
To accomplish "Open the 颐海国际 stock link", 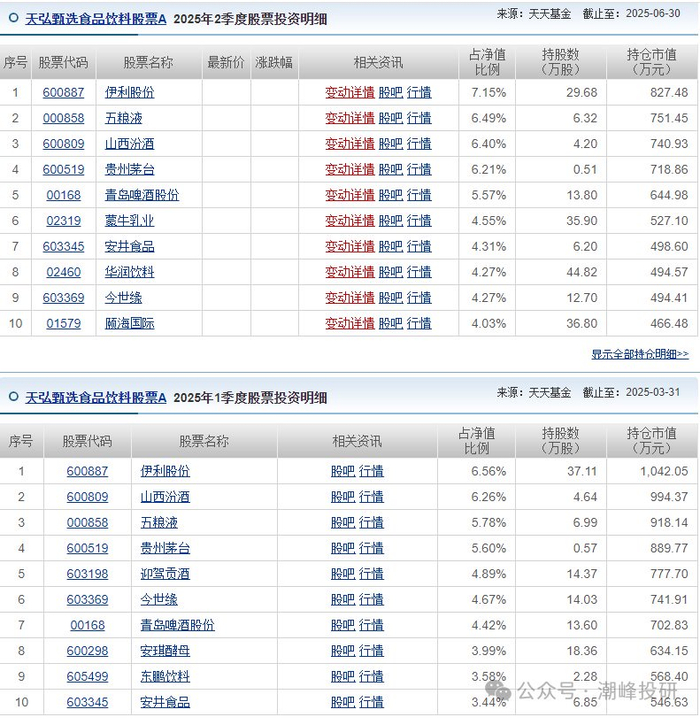I will point(129,324).
